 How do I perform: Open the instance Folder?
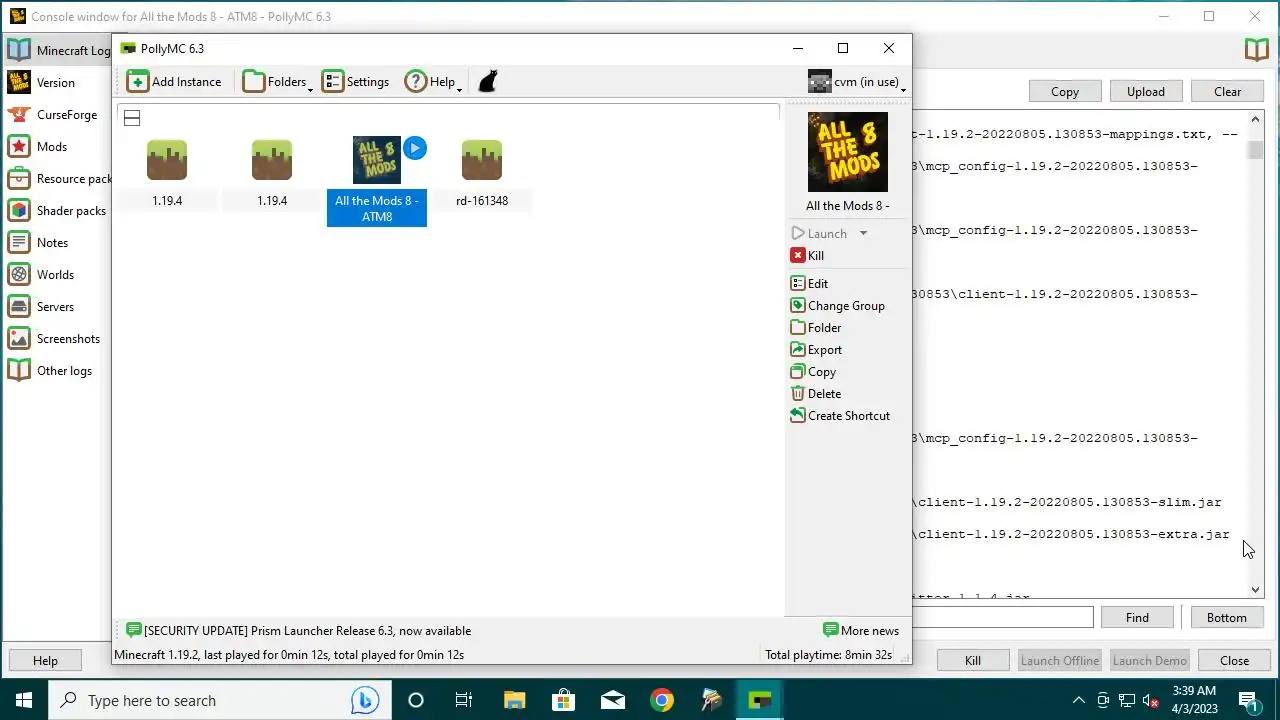point(816,328)
